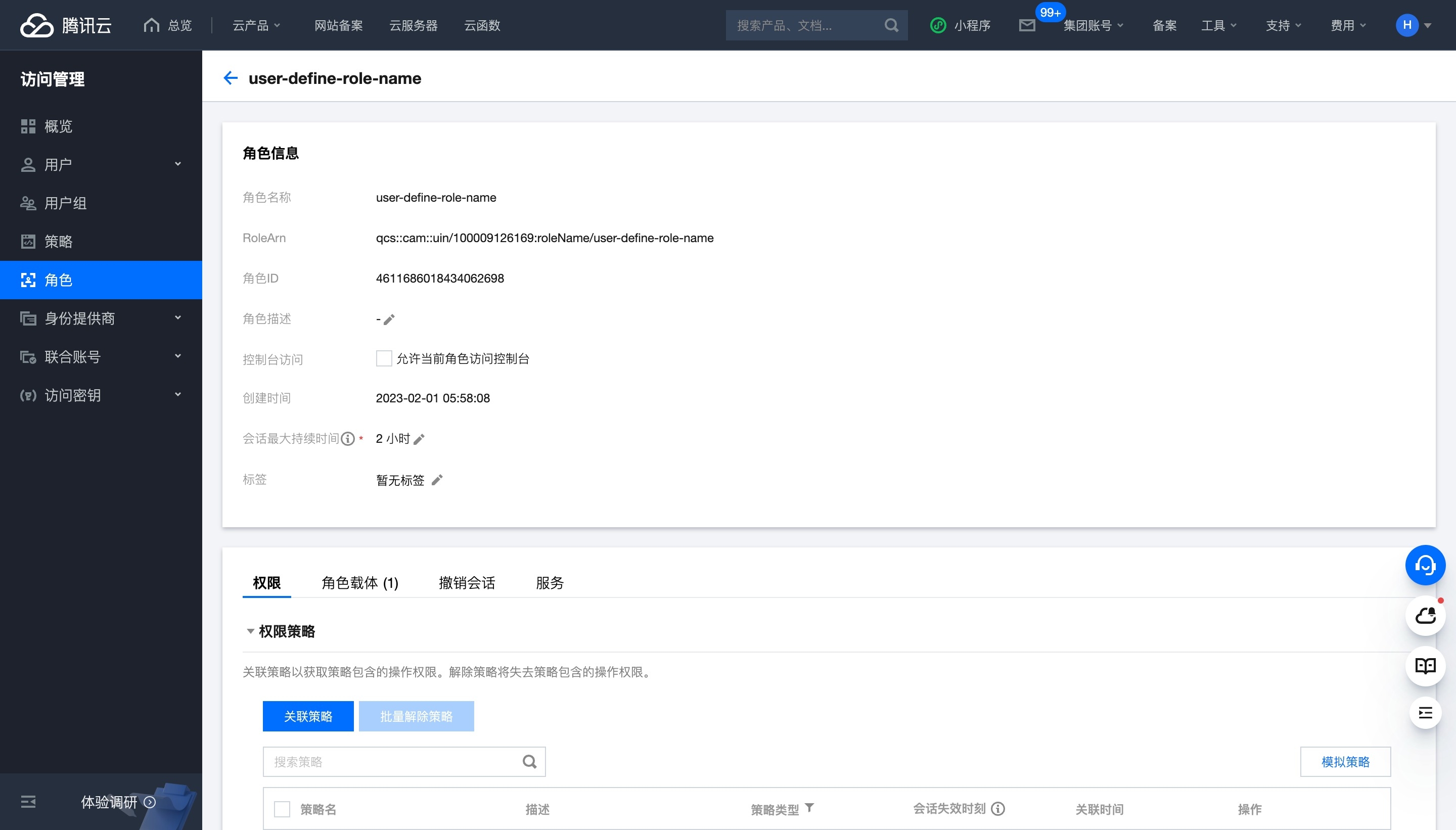This screenshot has width=1456, height=830.
Task: Open 网站备案 in top navigation
Action: 339,25
